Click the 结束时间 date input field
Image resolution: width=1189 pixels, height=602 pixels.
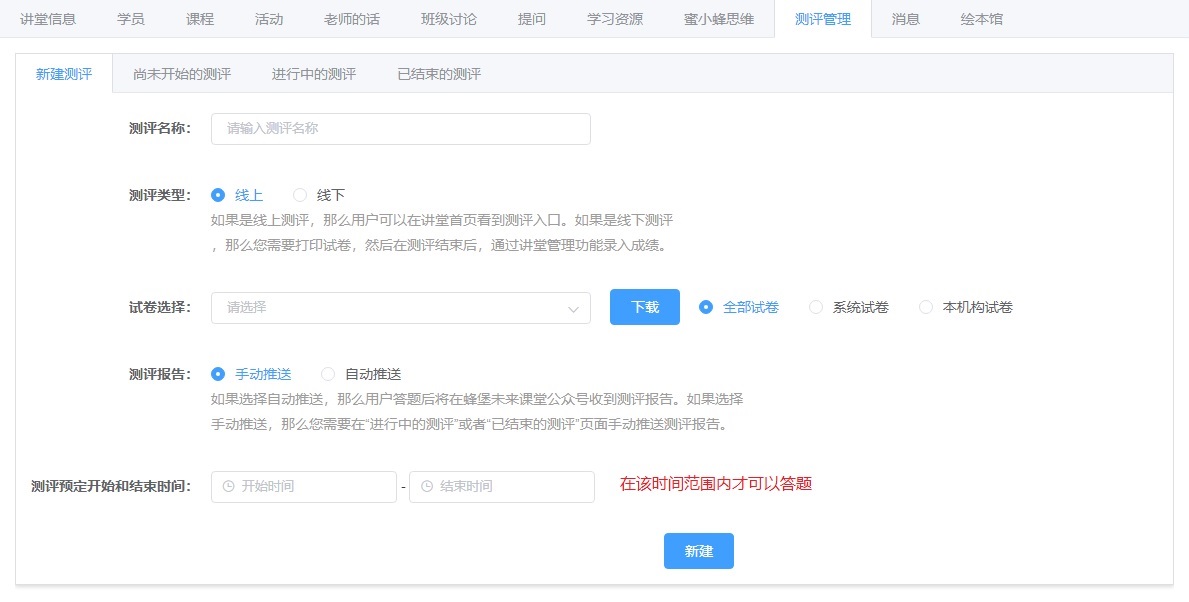click(510, 487)
